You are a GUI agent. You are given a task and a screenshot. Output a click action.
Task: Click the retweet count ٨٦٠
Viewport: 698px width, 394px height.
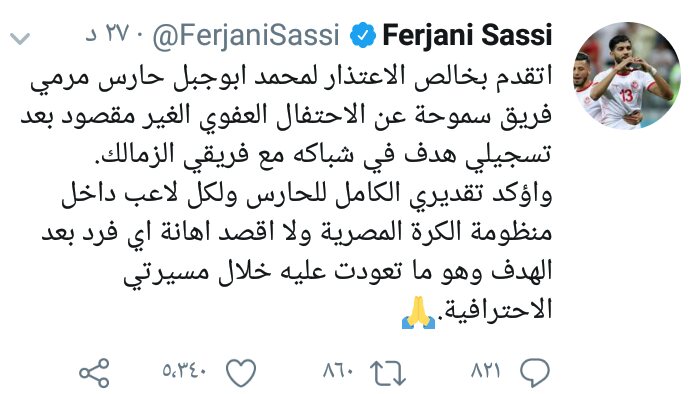[x=338, y=370]
